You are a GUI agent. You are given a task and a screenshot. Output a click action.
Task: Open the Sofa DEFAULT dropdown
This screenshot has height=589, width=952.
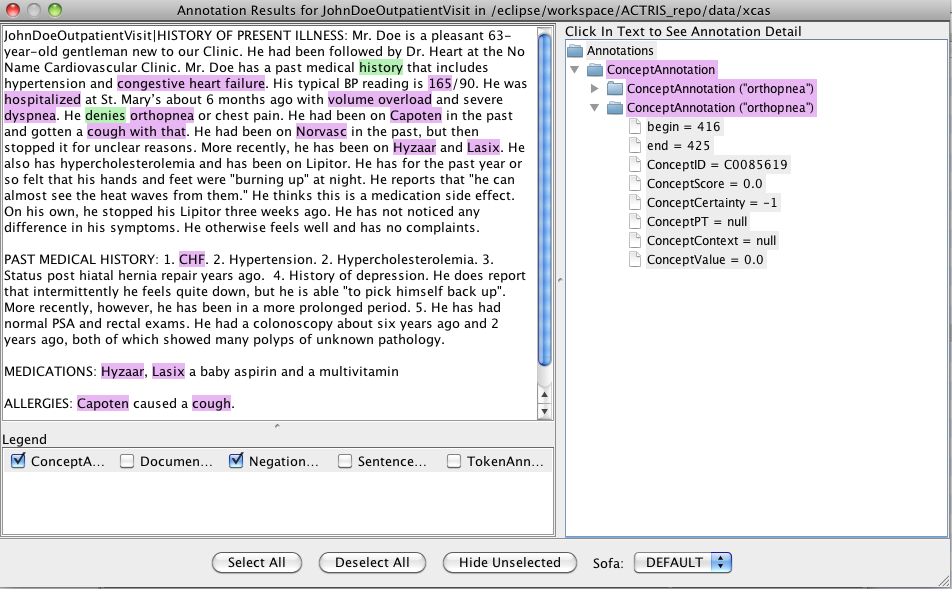pos(682,562)
